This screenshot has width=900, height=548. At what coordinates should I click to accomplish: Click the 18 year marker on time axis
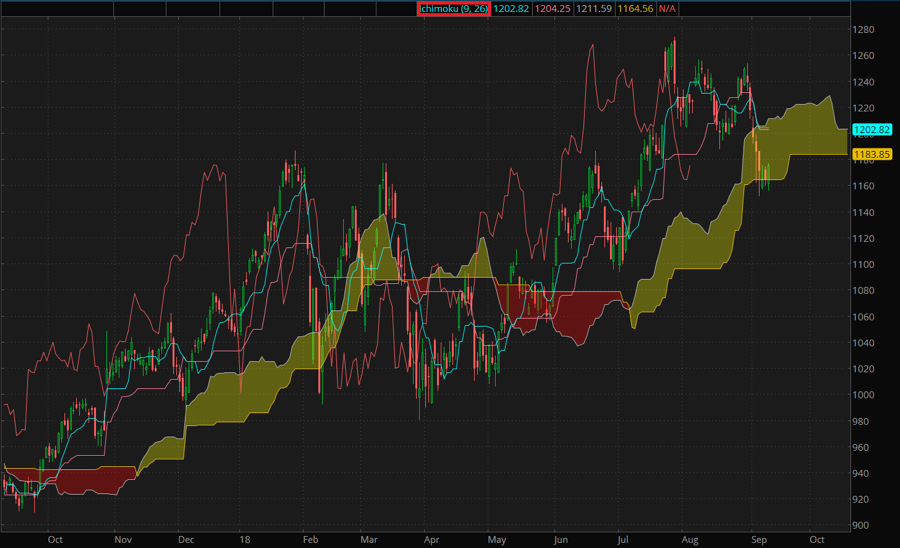point(244,539)
